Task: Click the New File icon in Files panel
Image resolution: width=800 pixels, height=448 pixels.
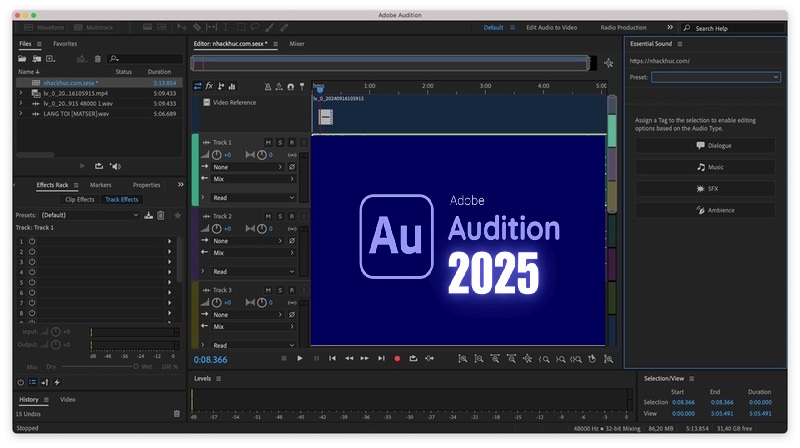Action: [51, 59]
